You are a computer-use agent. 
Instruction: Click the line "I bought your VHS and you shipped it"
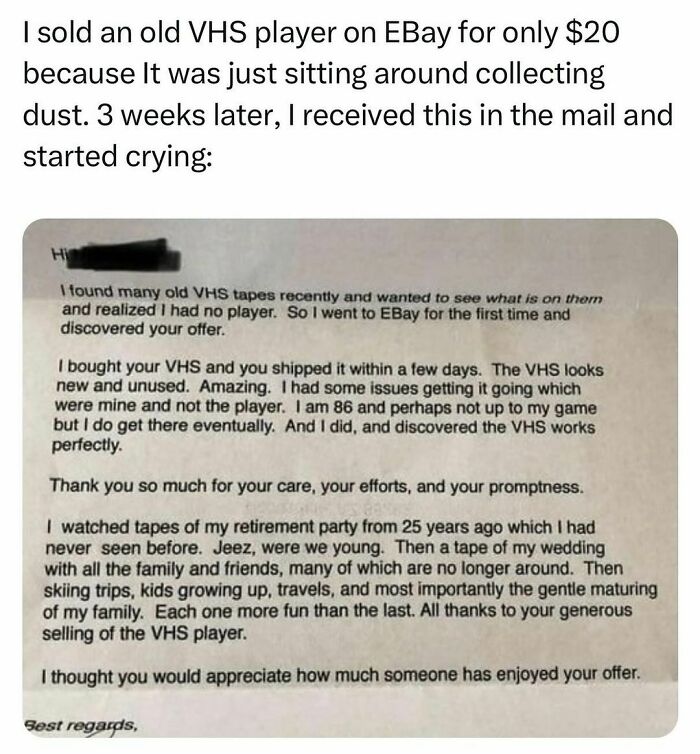(330, 369)
